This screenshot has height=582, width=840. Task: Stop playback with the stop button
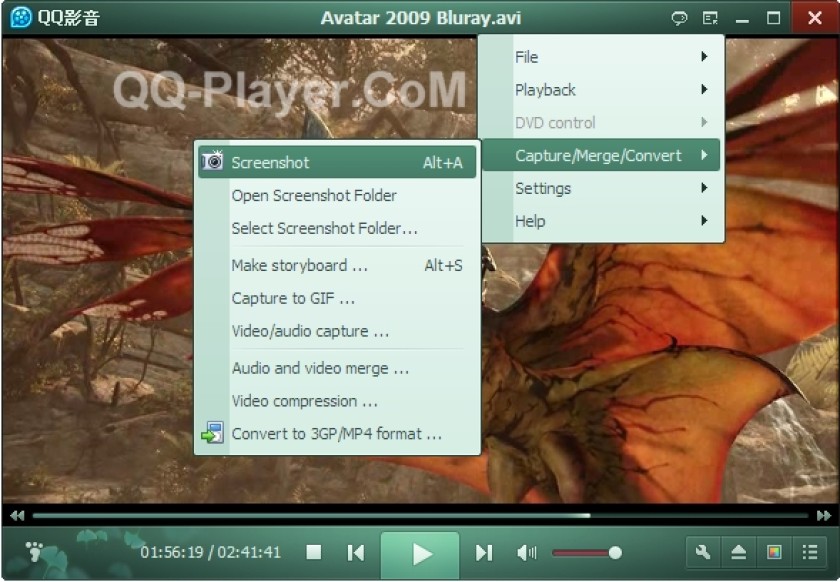pos(313,552)
